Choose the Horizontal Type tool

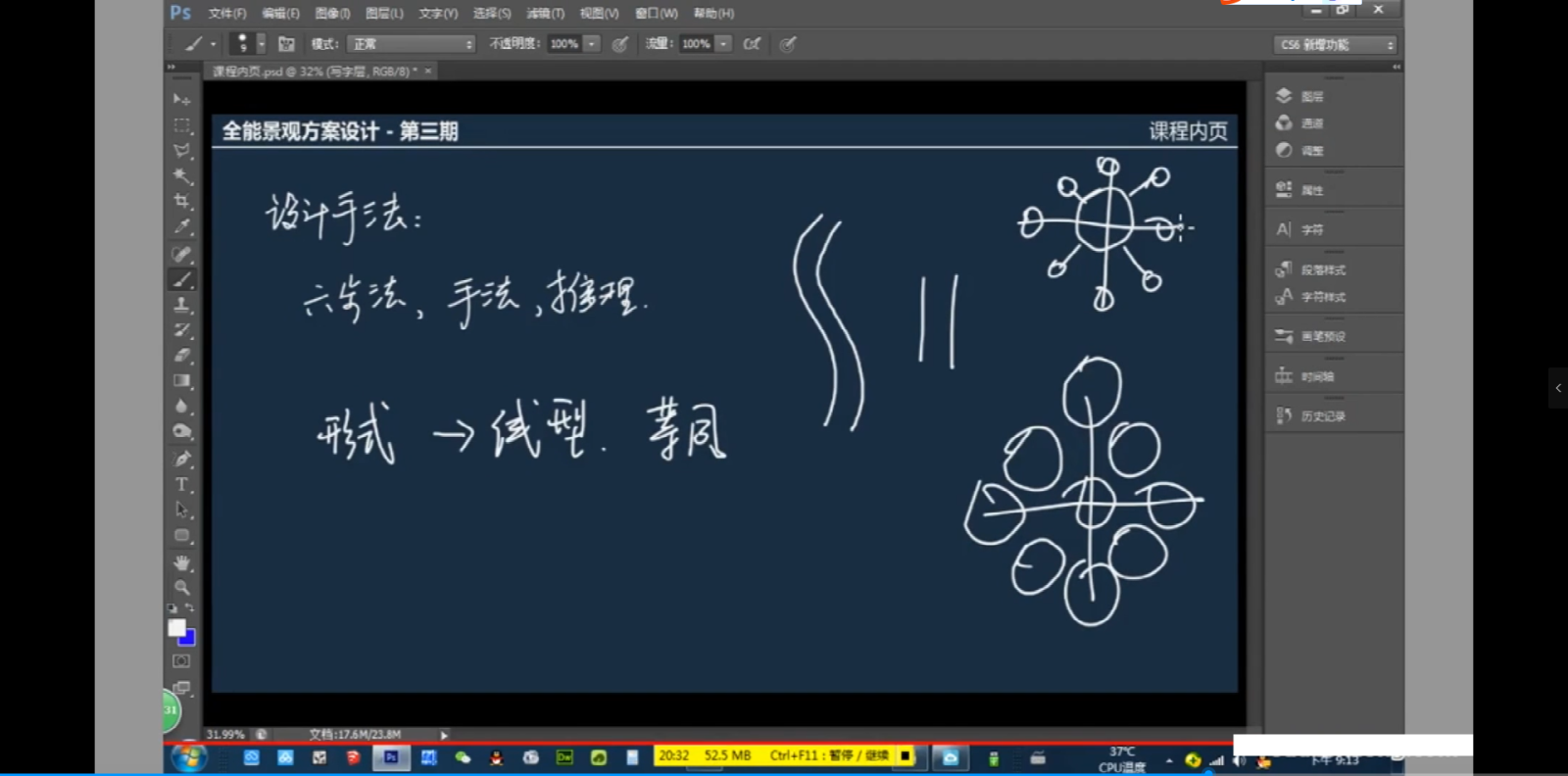(182, 484)
